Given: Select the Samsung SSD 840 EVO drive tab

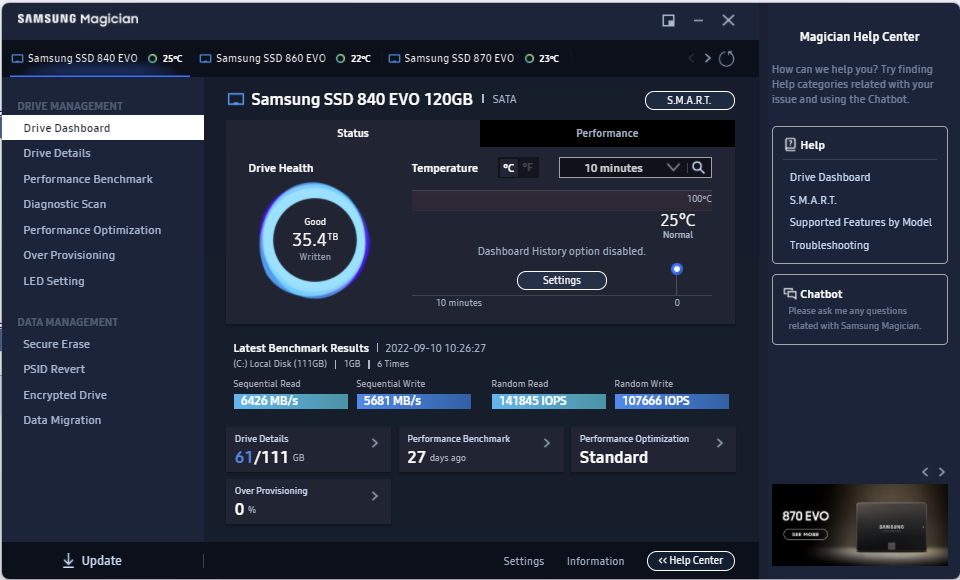Looking at the screenshot, I should tap(98, 59).
